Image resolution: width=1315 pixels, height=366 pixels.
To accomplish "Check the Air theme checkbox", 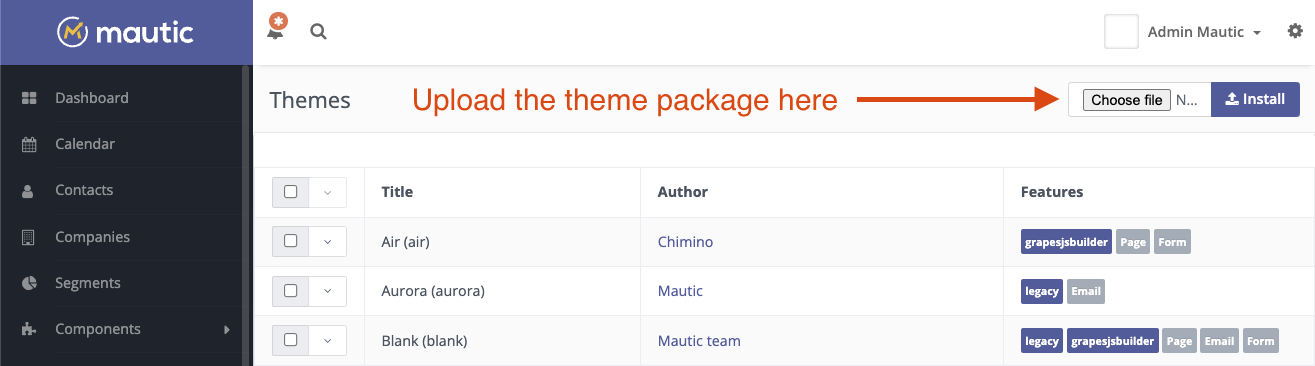I will click(291, 241).
